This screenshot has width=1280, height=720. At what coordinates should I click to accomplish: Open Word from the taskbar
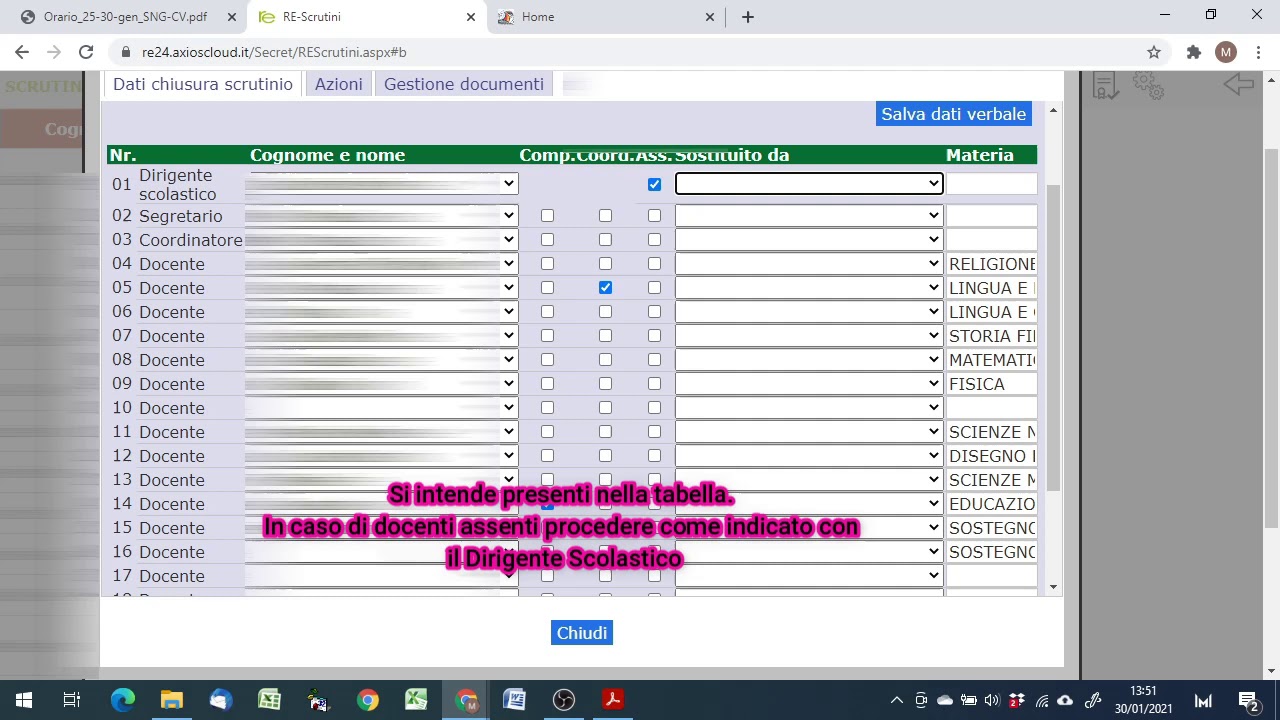coord(515,700)
